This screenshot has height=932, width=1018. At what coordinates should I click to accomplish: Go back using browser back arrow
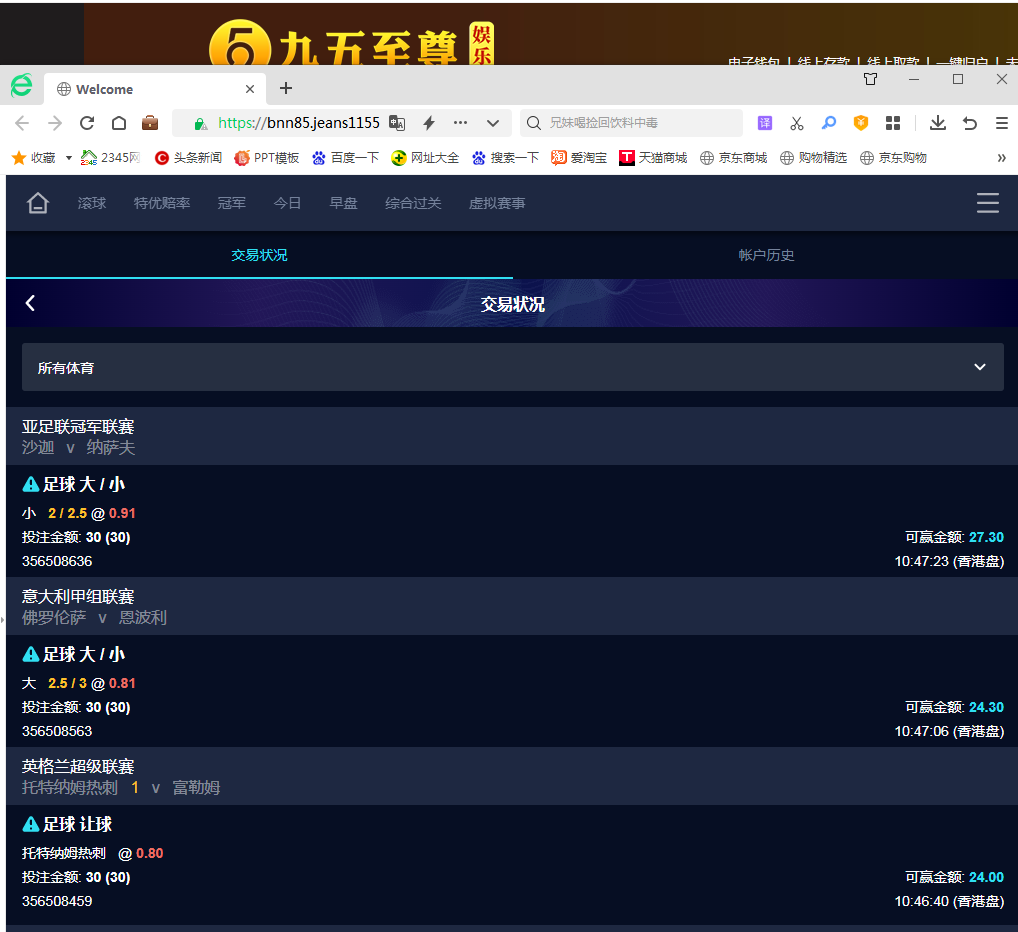[x=22, y=123]
